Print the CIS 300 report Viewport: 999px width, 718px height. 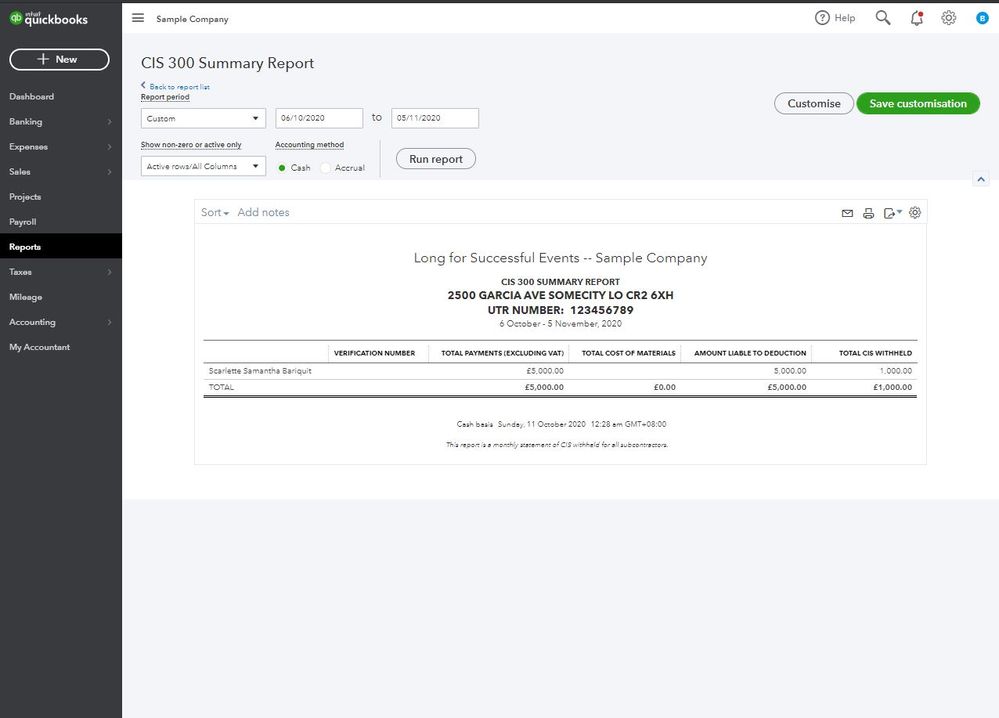click(x=868, y=213)
